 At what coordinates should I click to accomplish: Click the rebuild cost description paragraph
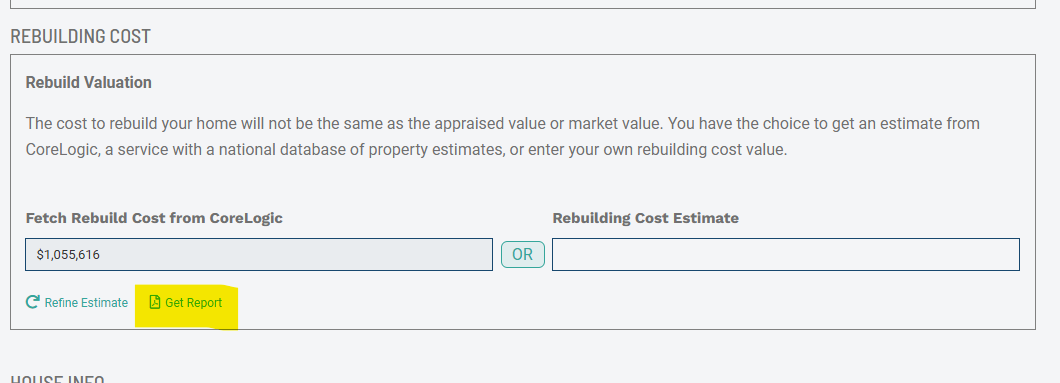tap(503, 136)
